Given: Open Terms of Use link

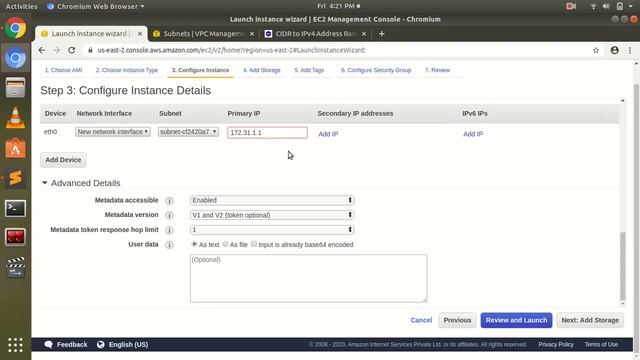Looking at the screenshot, I should tap(601, 344).
